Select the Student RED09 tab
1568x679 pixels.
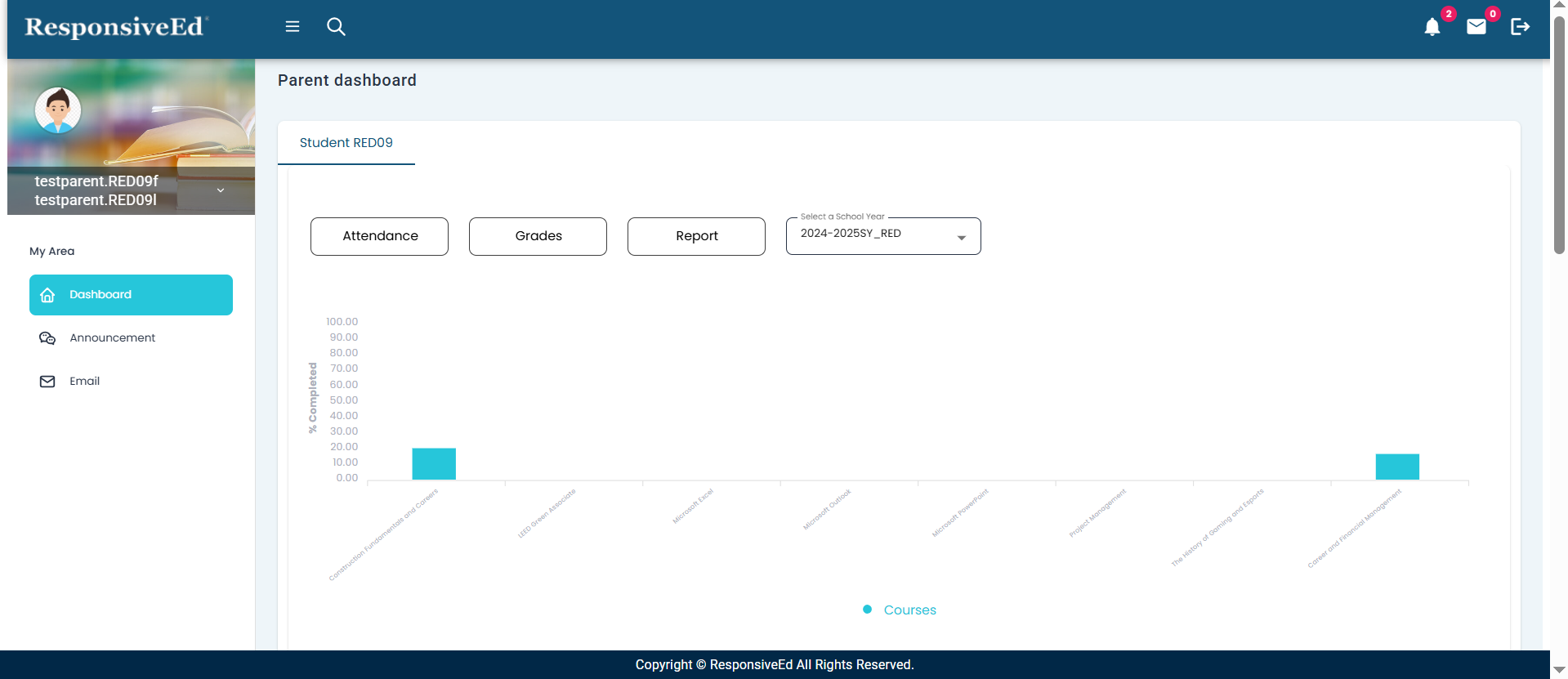click(x=346, y=143)
